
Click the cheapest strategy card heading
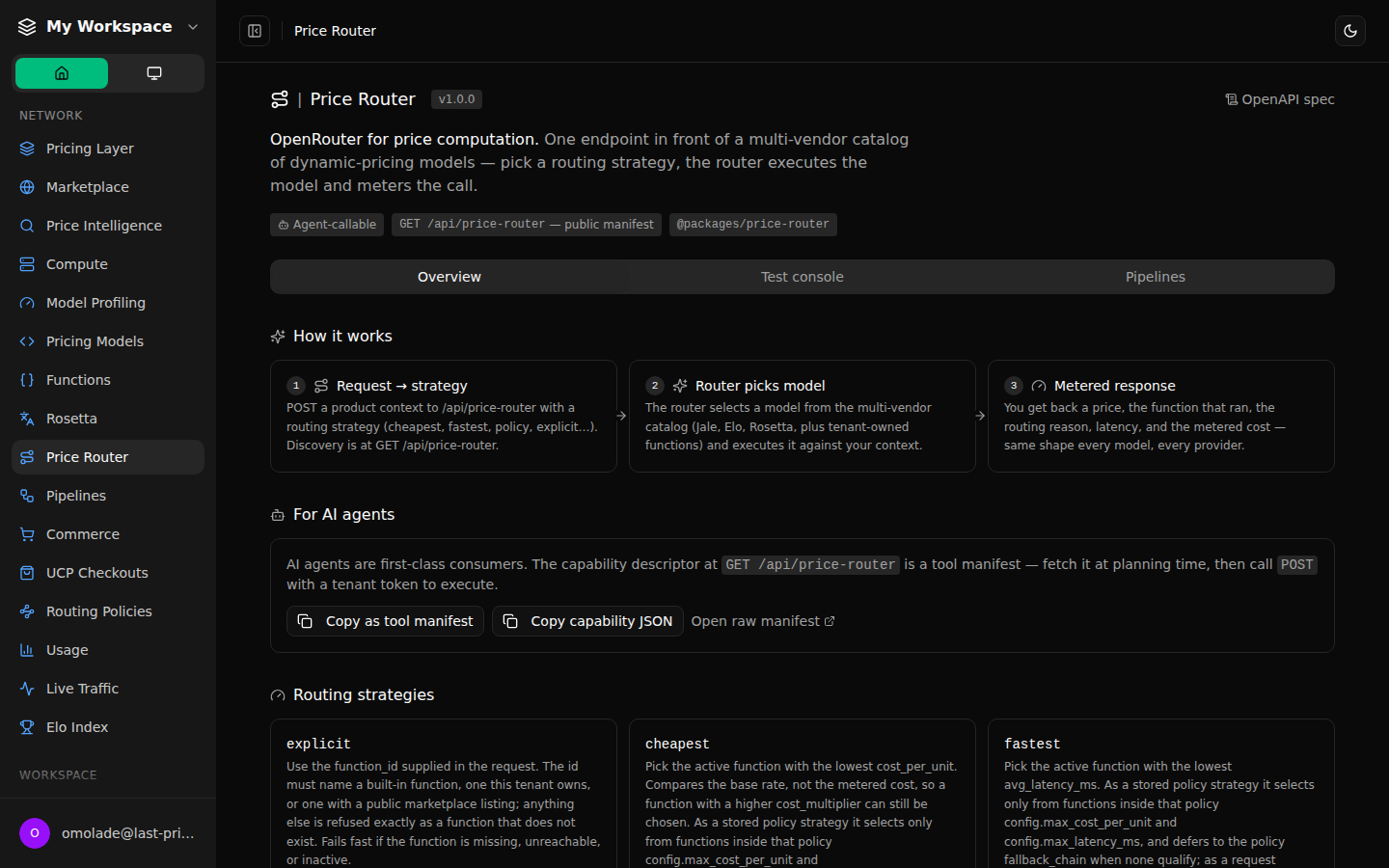(677, 744)
